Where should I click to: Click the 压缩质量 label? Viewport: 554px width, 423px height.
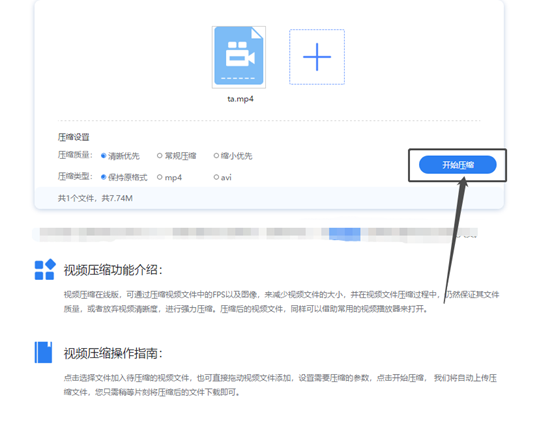point(75,155)
